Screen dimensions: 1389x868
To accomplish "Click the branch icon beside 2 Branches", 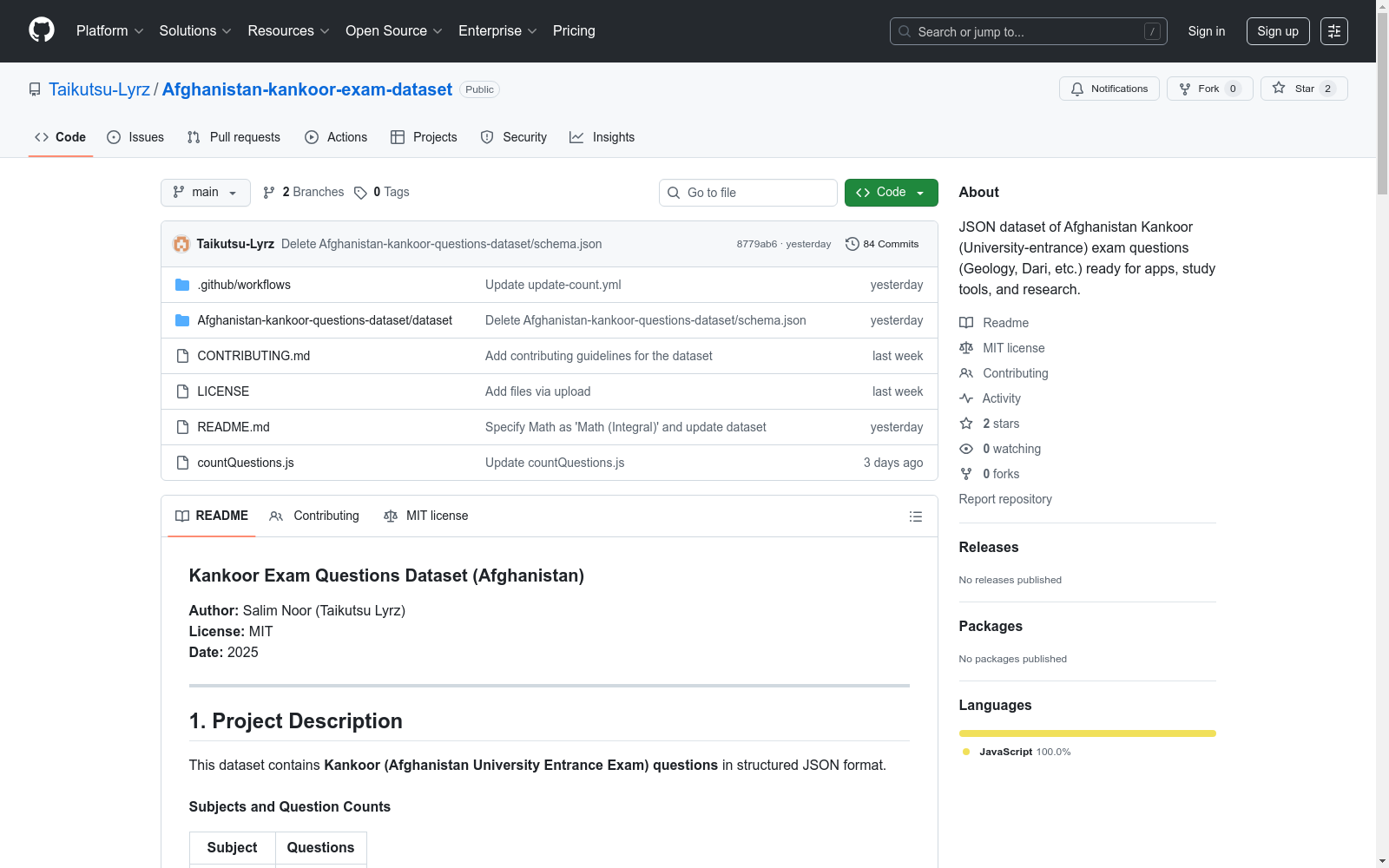I will point(269,193).
